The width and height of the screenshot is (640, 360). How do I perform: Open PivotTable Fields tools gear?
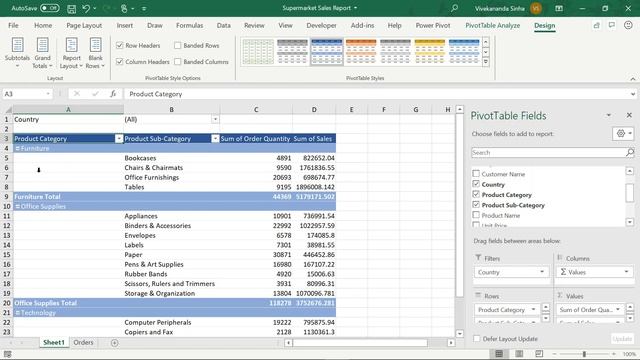pyautogui.click(x=623, y=133)
